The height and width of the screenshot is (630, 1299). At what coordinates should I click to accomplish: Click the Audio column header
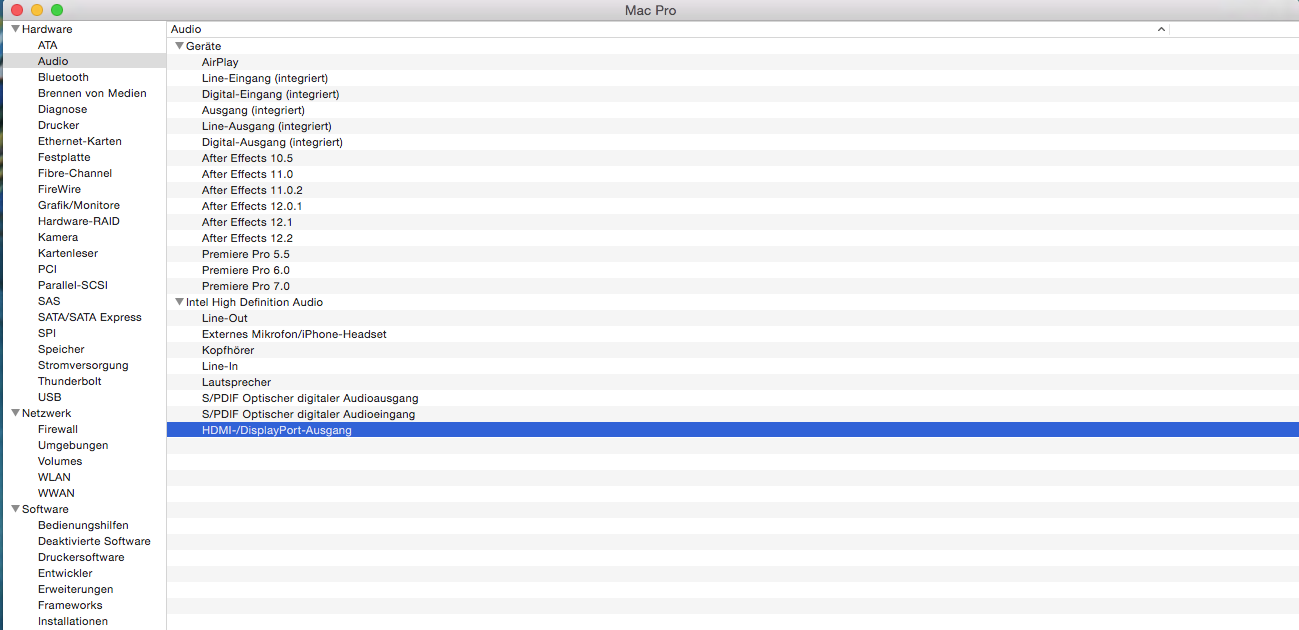668,29
